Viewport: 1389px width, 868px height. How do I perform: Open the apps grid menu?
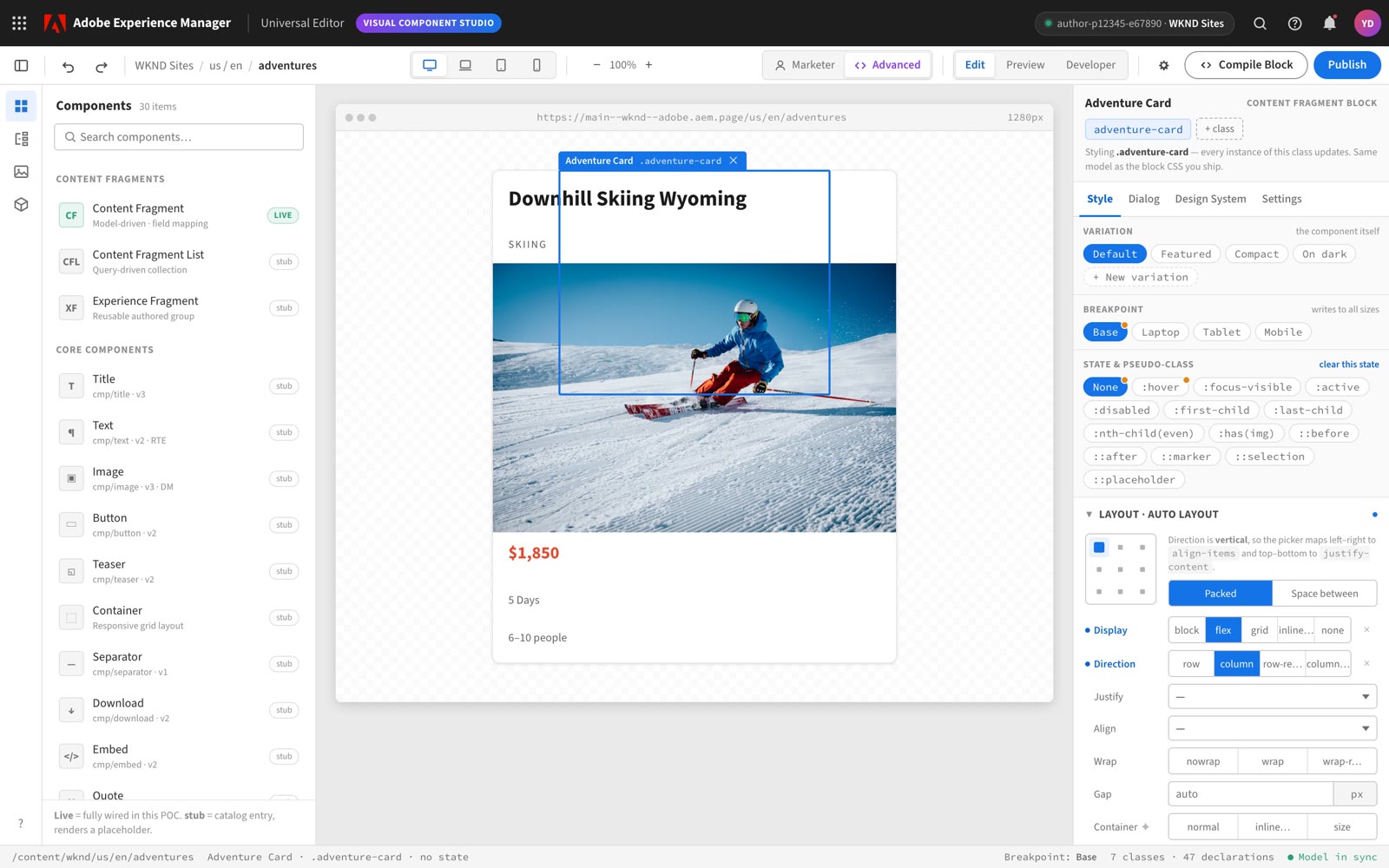(x=19, y=23)
